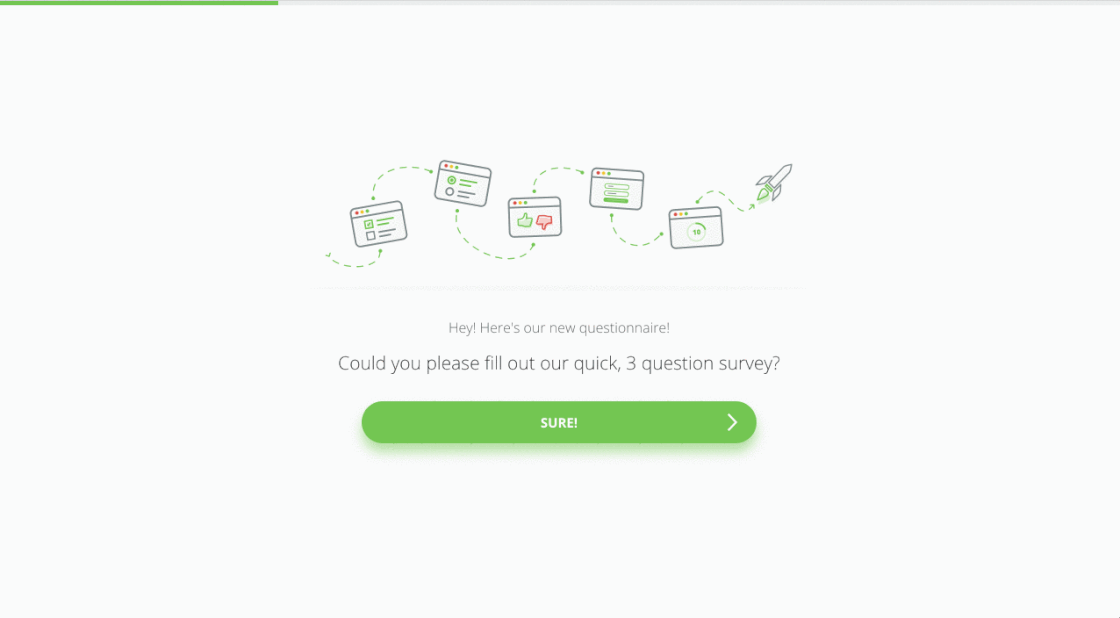Click the green thumbs up icon

pyautogui.click(x=525, y=220)
